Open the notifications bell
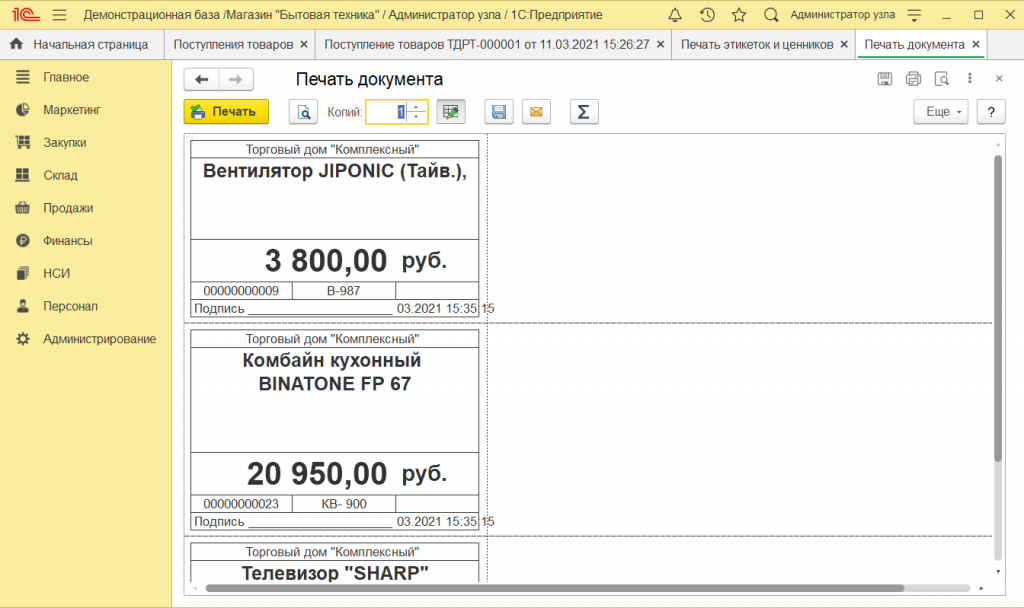The image size is (1024, 608). [675, 15]
